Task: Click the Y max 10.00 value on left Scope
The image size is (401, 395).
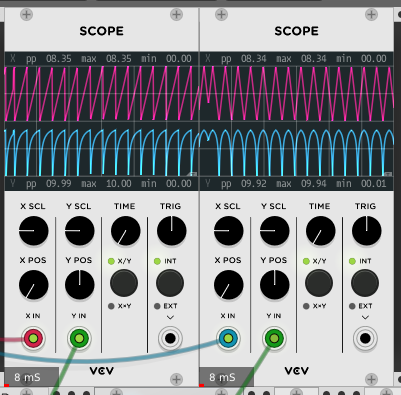Action: pyautogui.click(x=119, y=184)
